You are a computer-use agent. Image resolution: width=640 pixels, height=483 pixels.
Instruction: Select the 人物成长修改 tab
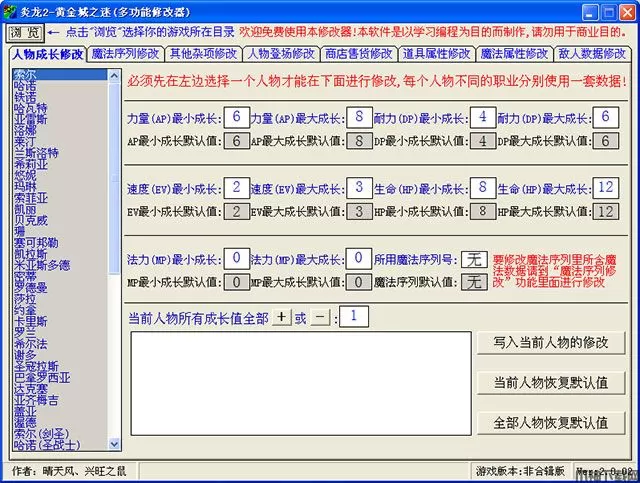coord(47,54)
